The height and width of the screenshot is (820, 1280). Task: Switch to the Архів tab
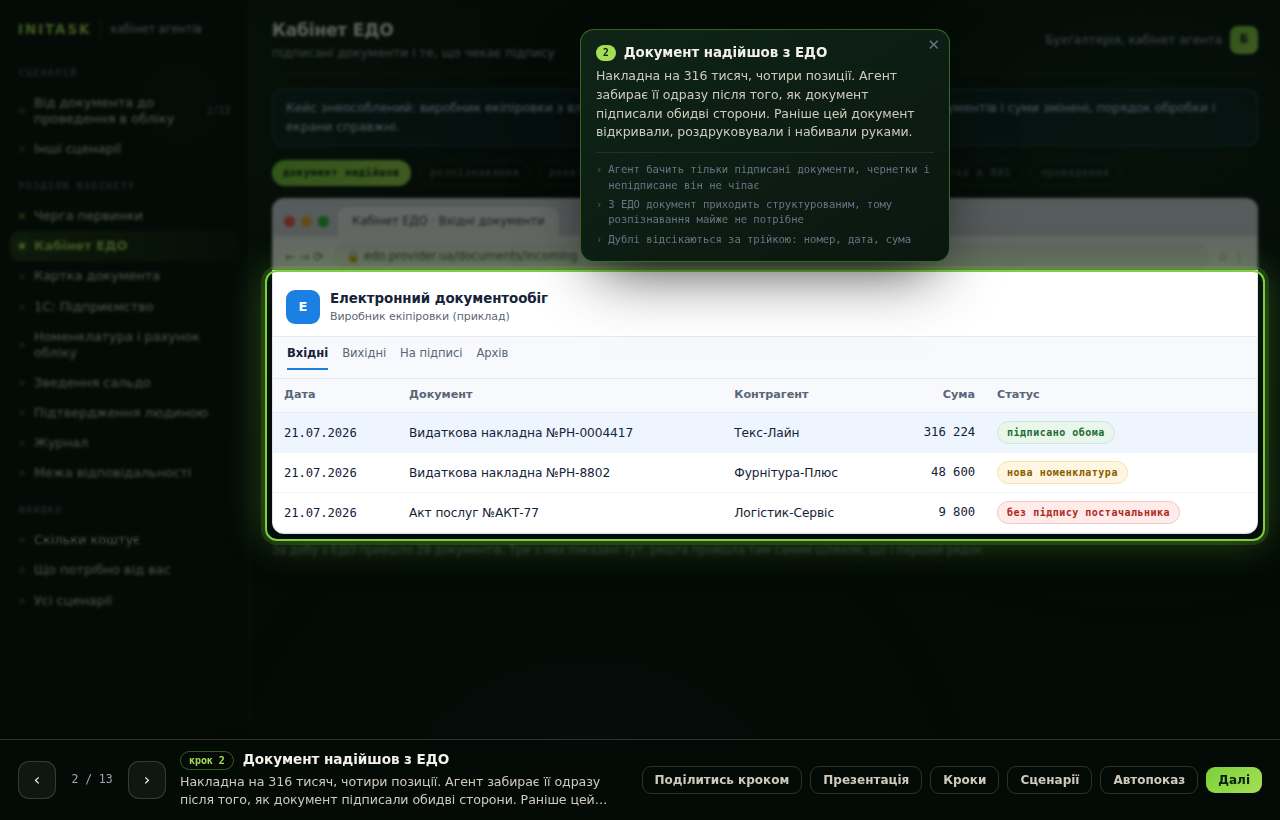coord(492,353)
